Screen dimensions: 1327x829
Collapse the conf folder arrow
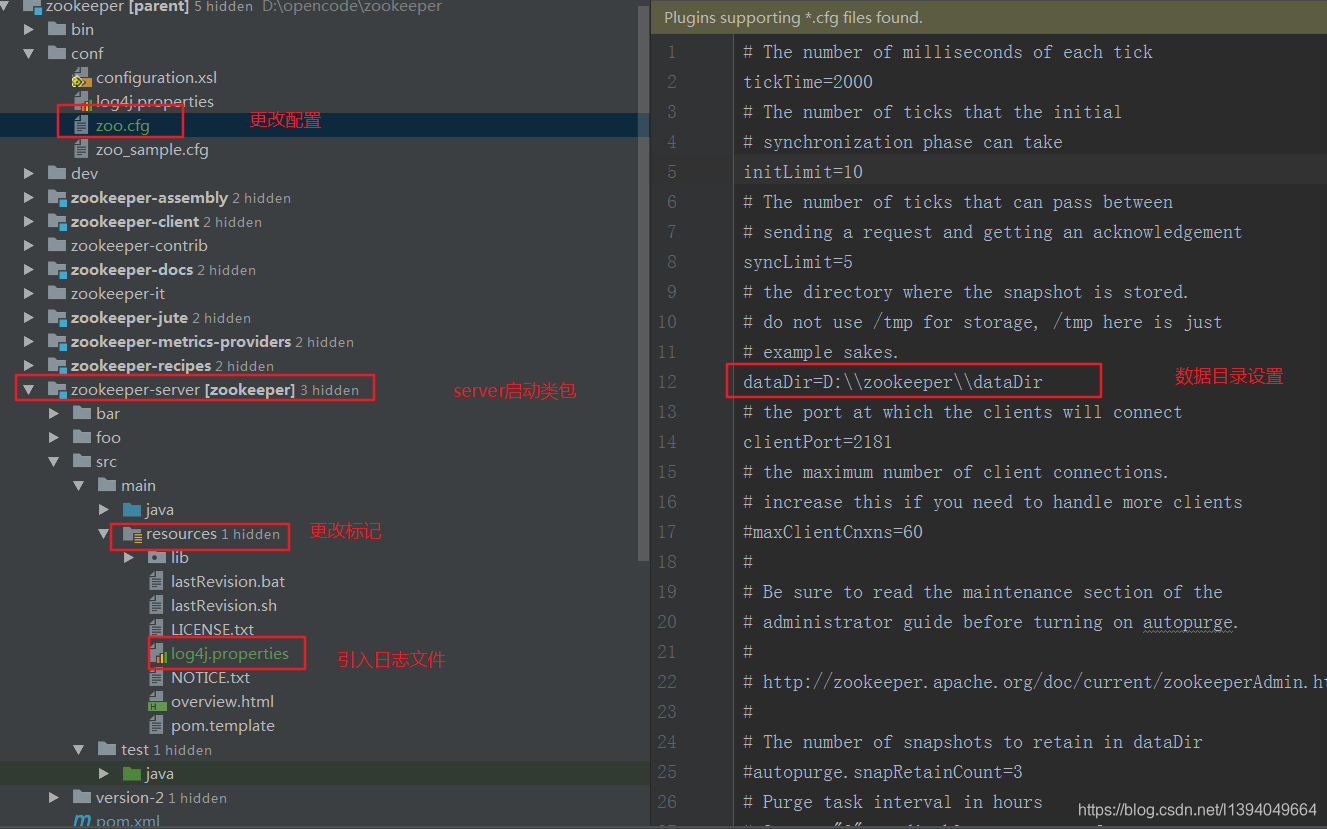pyautogui.click(x=30, y=54)
